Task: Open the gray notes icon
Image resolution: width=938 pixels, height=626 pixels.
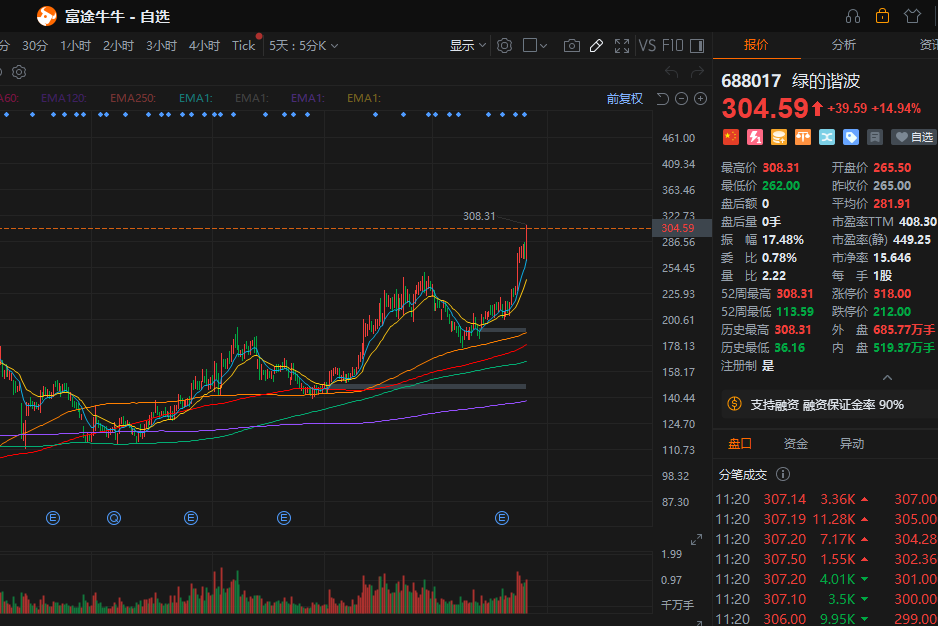Action: pyautogui.click(x=875, y=137)
